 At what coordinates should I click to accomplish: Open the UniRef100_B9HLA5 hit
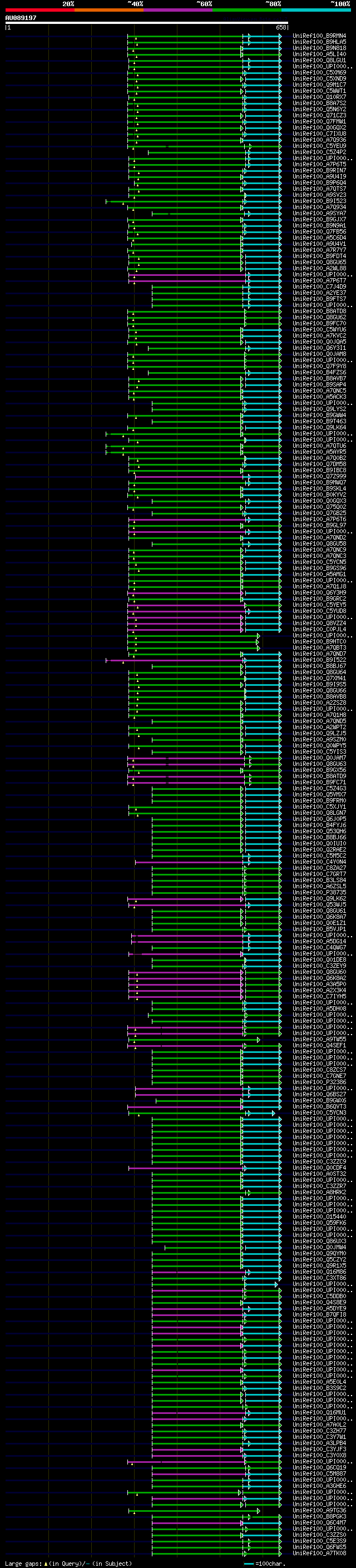coord(319,42)
